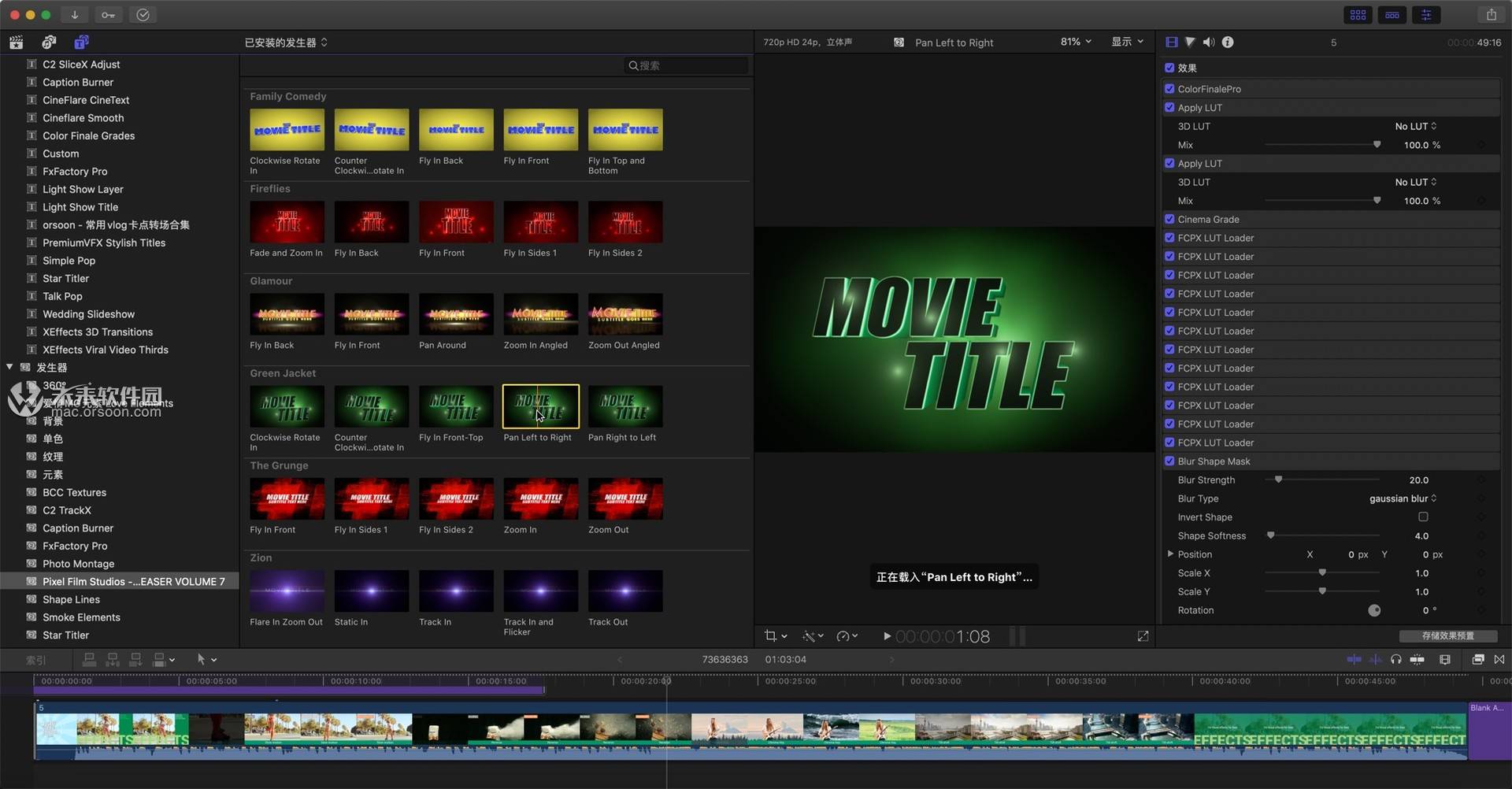Open the select arrow tool menu
The height and width of the screenshot is (789, 1512).
click(206, 660)
